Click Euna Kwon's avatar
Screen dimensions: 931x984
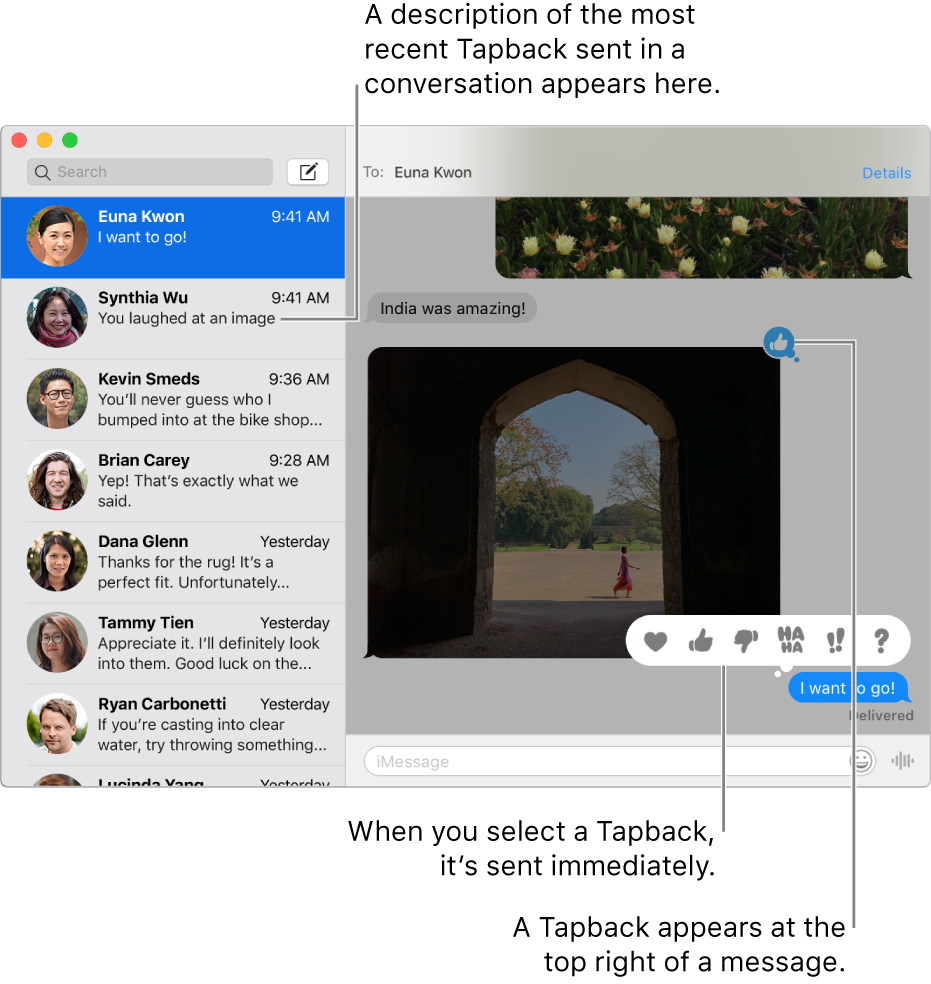[x=57, y=236]
